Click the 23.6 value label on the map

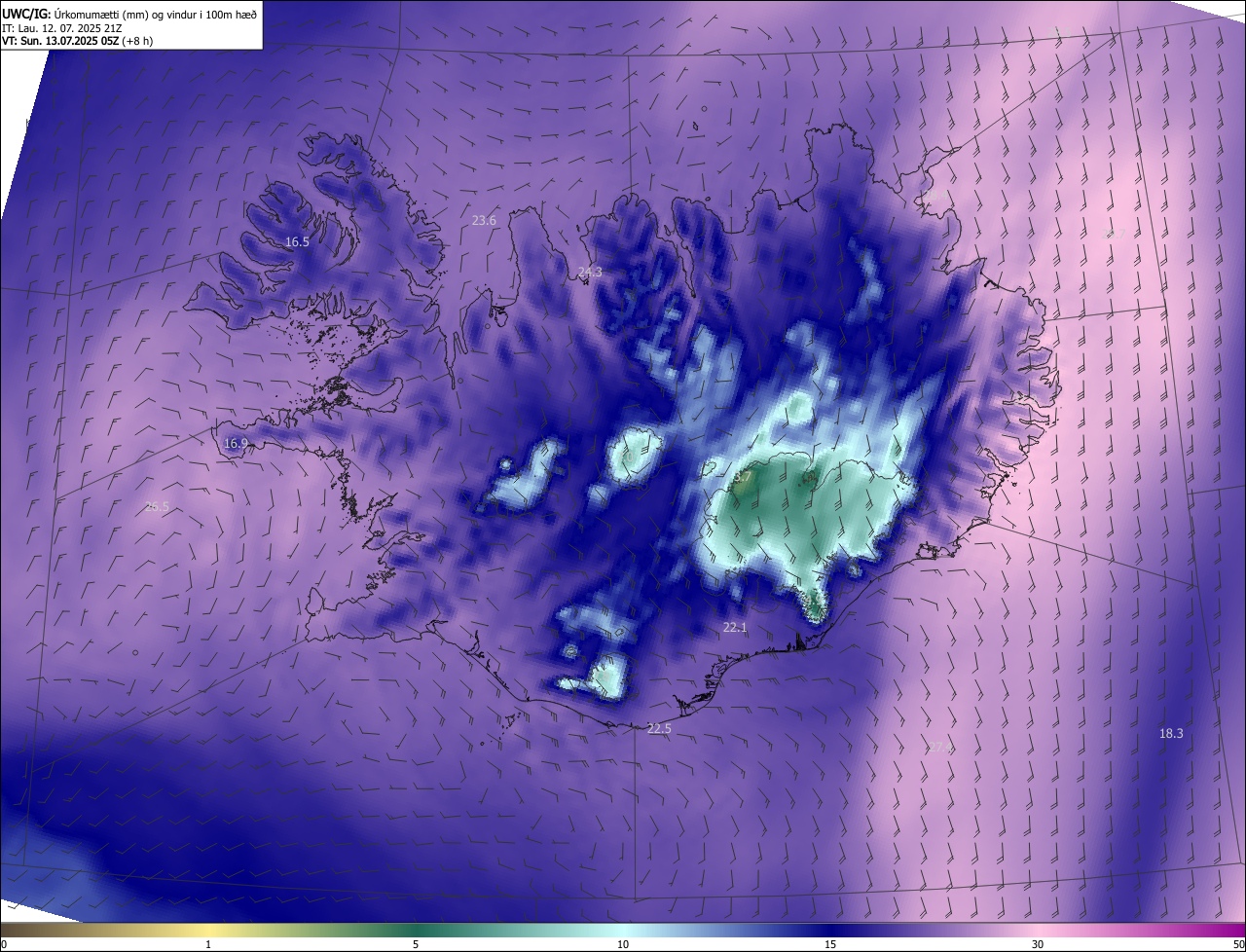click(x=484, y=221)
